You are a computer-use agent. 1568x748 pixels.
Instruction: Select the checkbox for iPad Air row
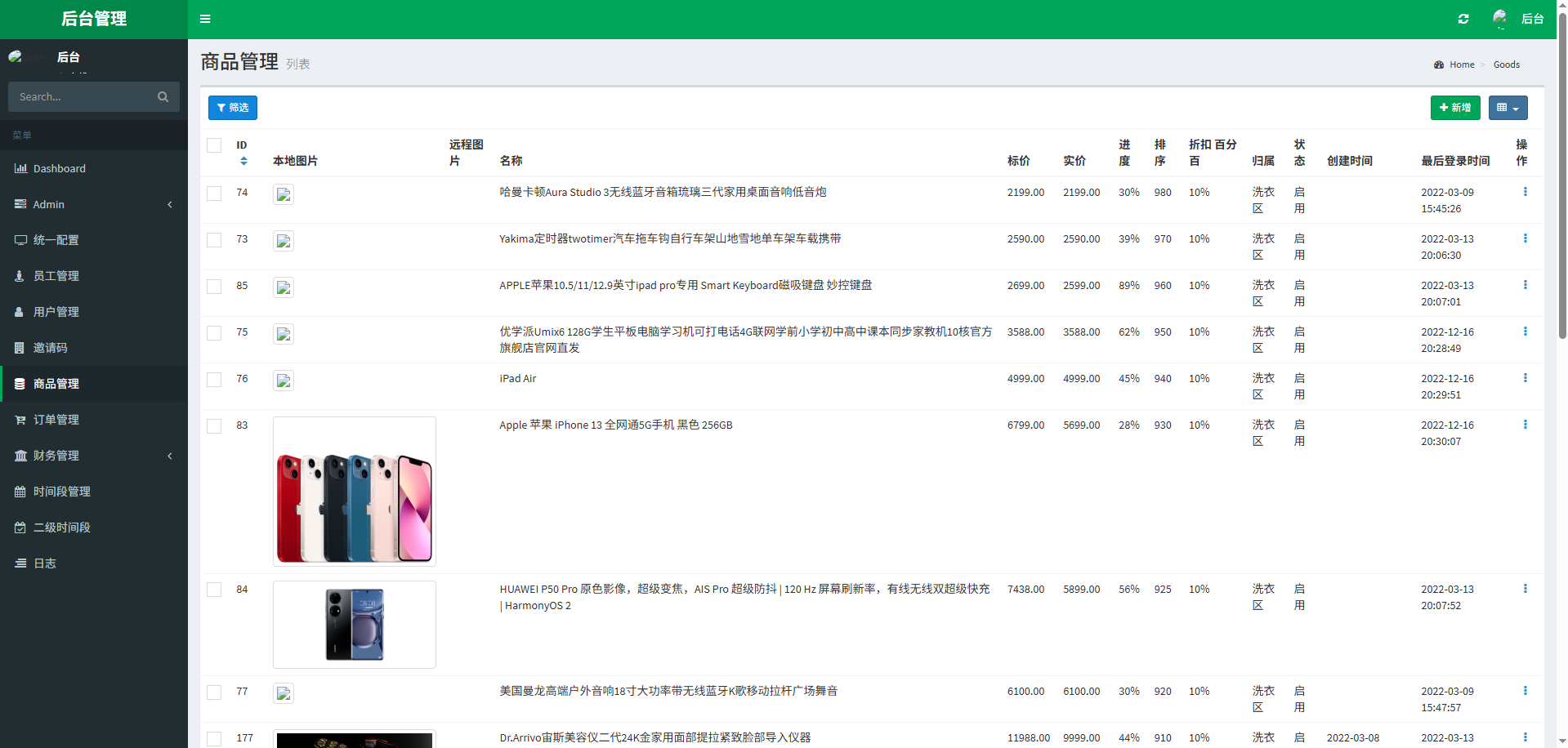click(x=214, y=380)
